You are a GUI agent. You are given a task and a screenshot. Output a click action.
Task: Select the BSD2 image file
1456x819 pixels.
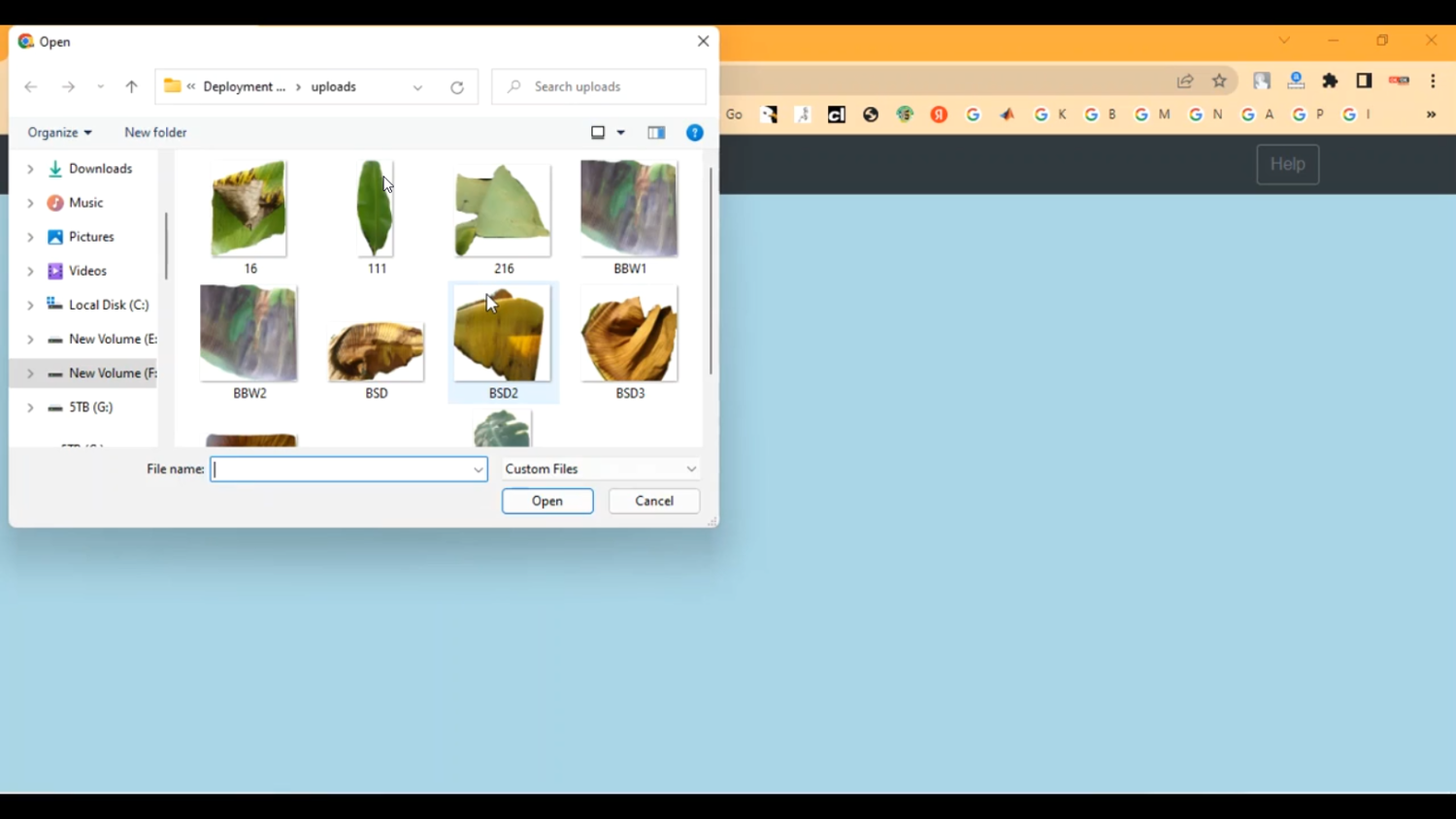(503, 342)
